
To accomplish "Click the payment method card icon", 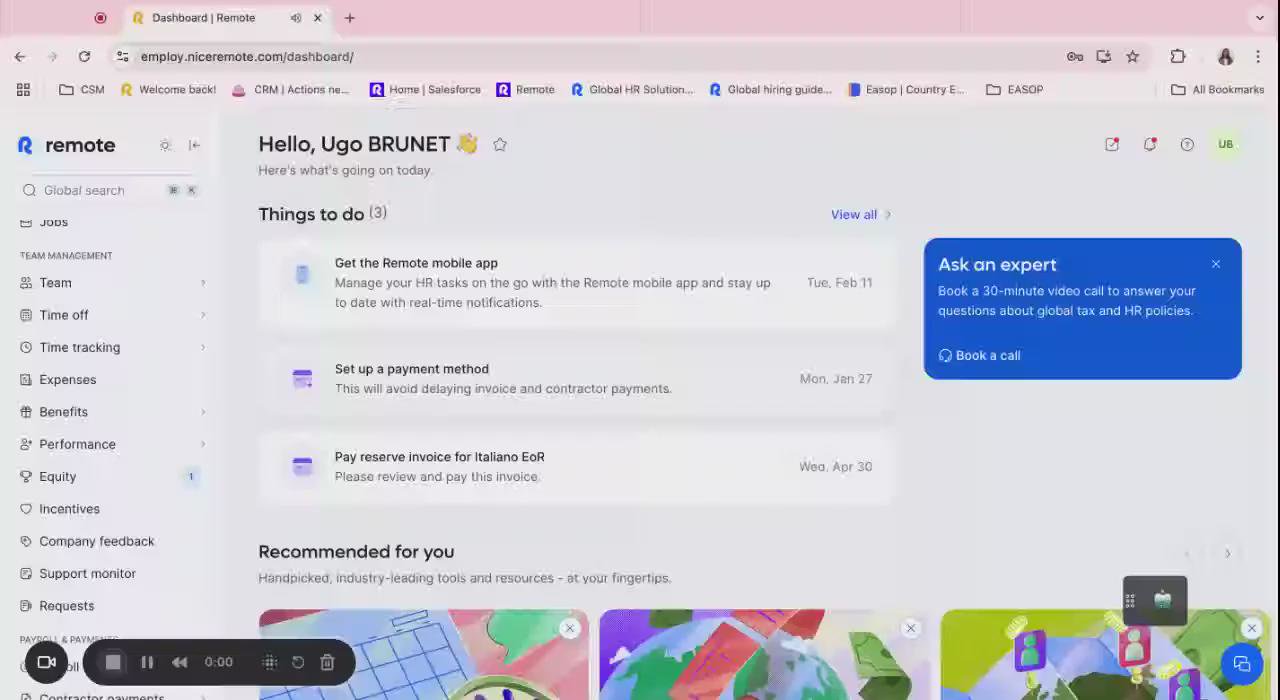I will click(x=302, y=379).
